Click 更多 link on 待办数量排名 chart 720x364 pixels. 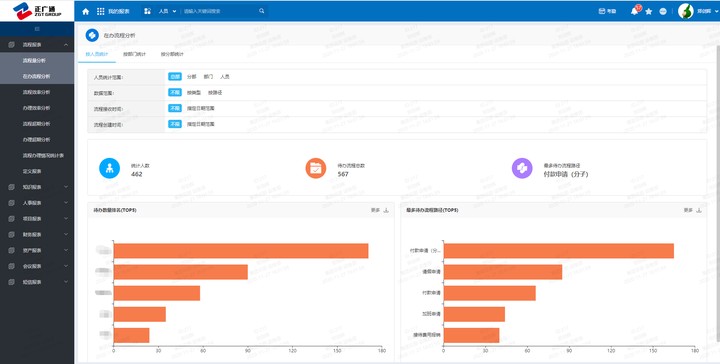click(376, 210)
